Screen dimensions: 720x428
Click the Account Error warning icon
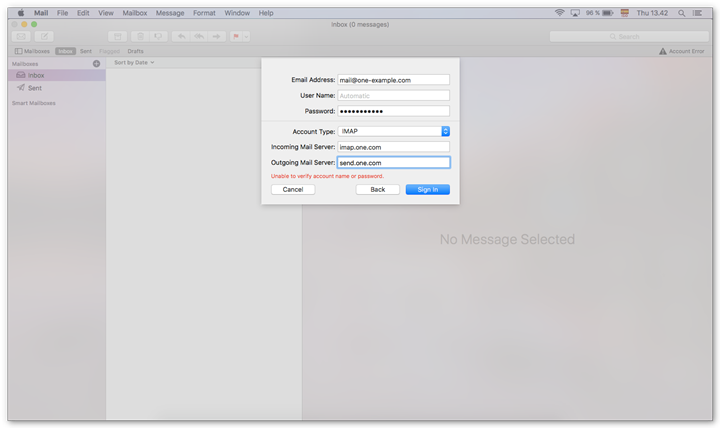click(662, 51)
